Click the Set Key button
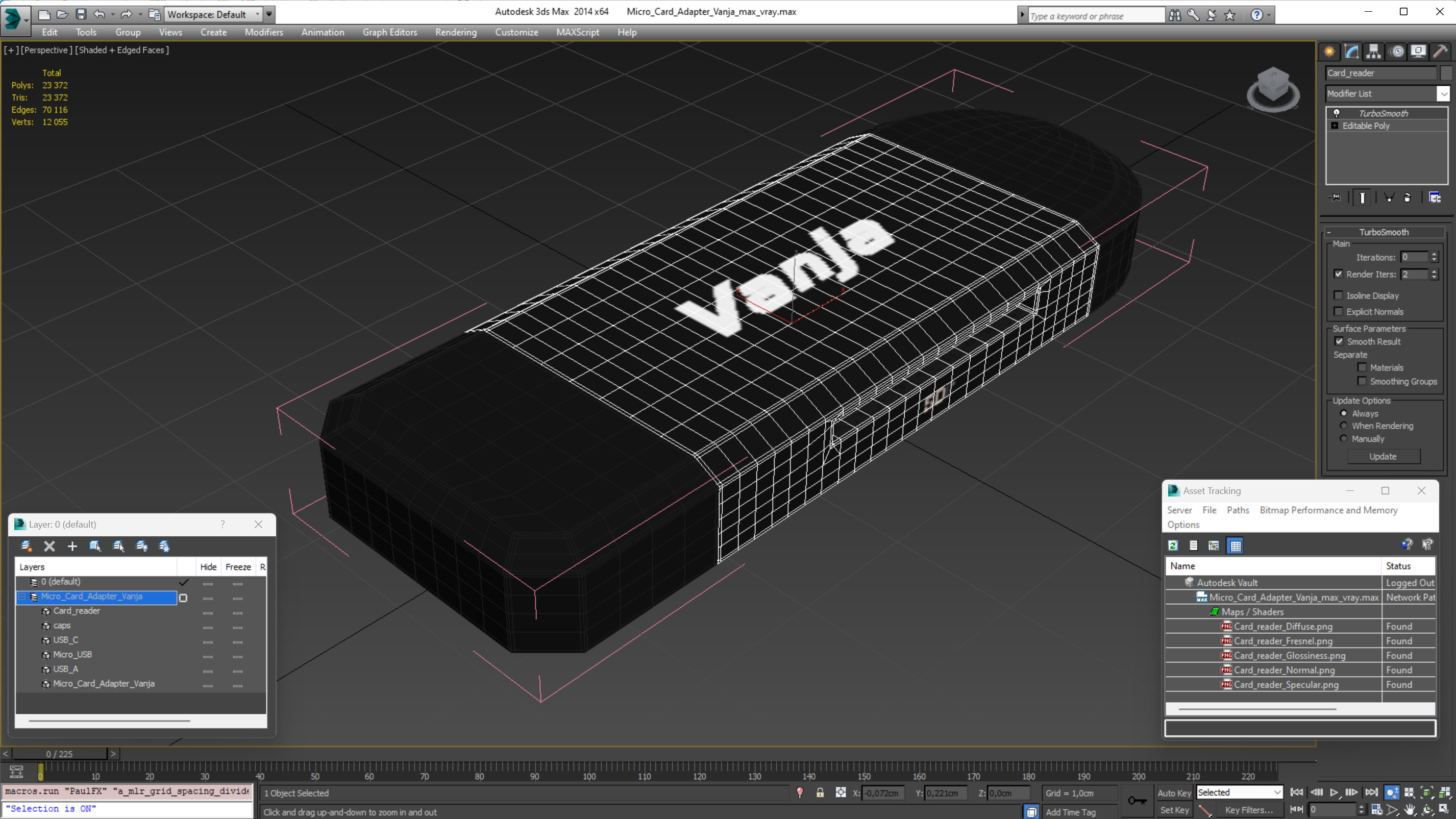 1174,810
